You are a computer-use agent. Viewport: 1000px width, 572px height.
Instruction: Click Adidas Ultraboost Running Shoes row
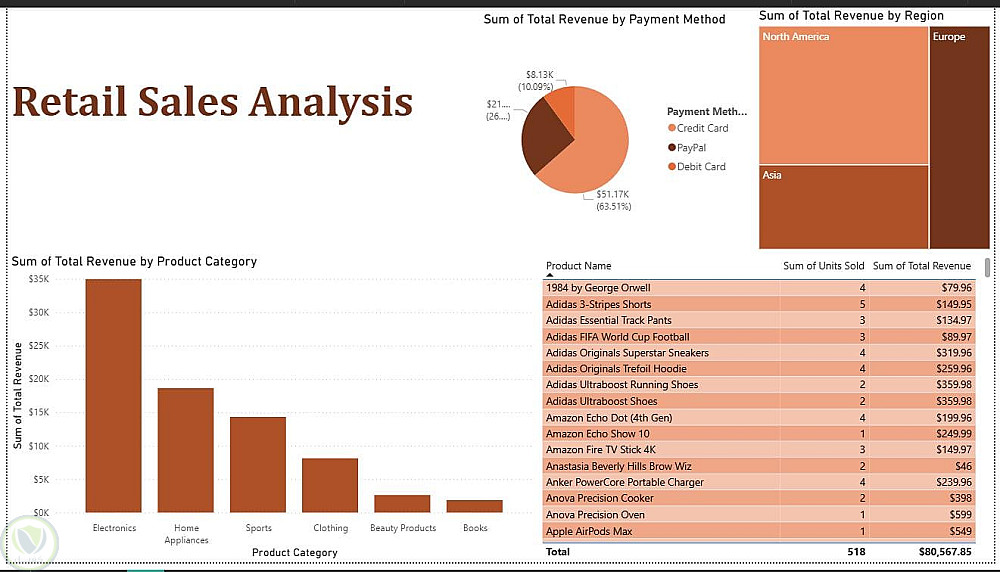(759, 385)
